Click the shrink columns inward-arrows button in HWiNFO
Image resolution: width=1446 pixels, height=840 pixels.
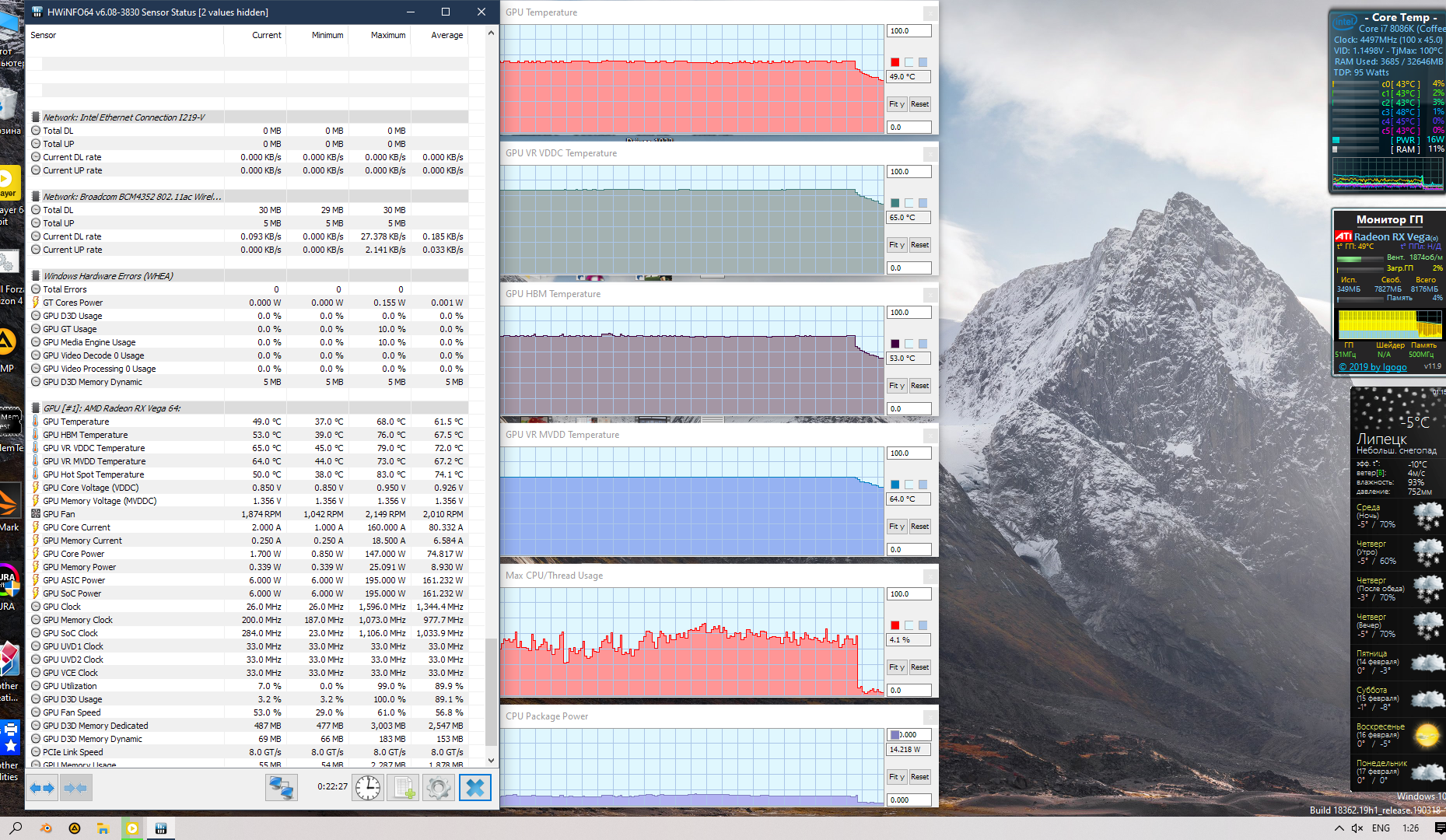tap(75, 788)
